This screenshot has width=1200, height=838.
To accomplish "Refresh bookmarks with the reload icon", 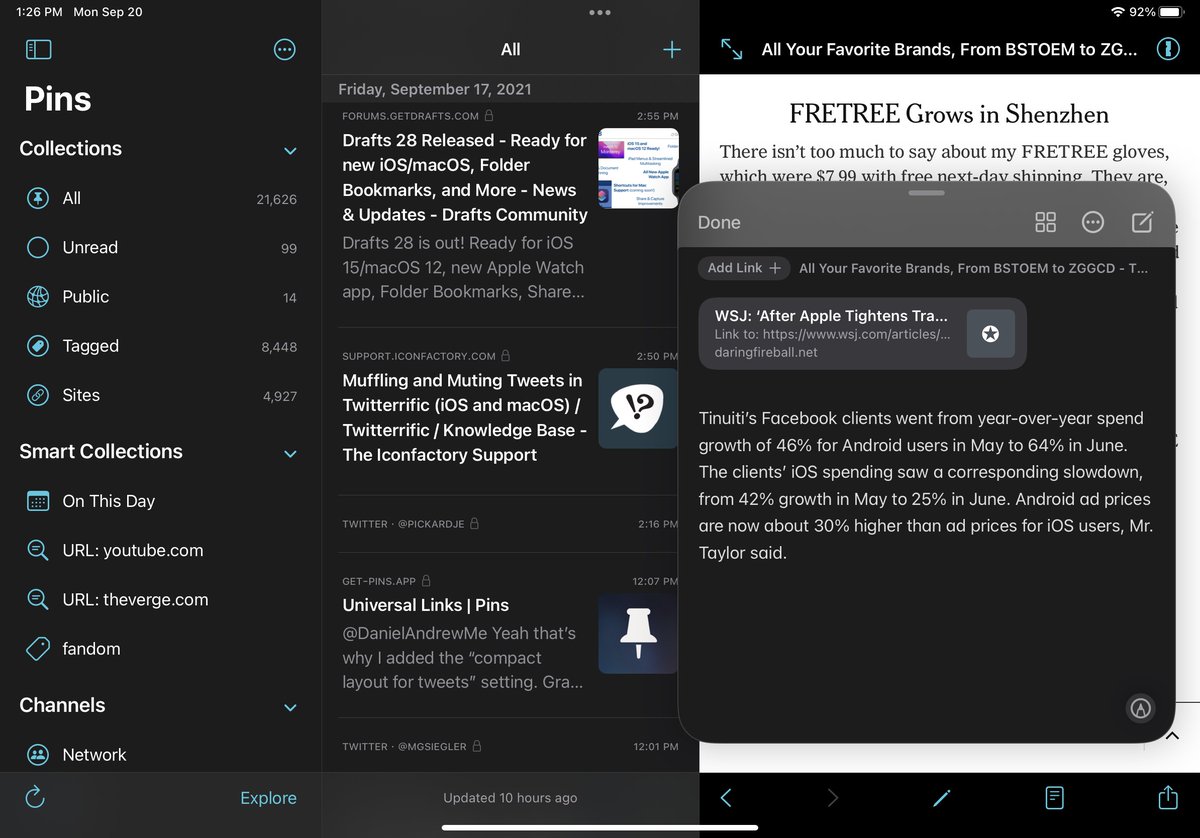I will (x=35, y=797).
